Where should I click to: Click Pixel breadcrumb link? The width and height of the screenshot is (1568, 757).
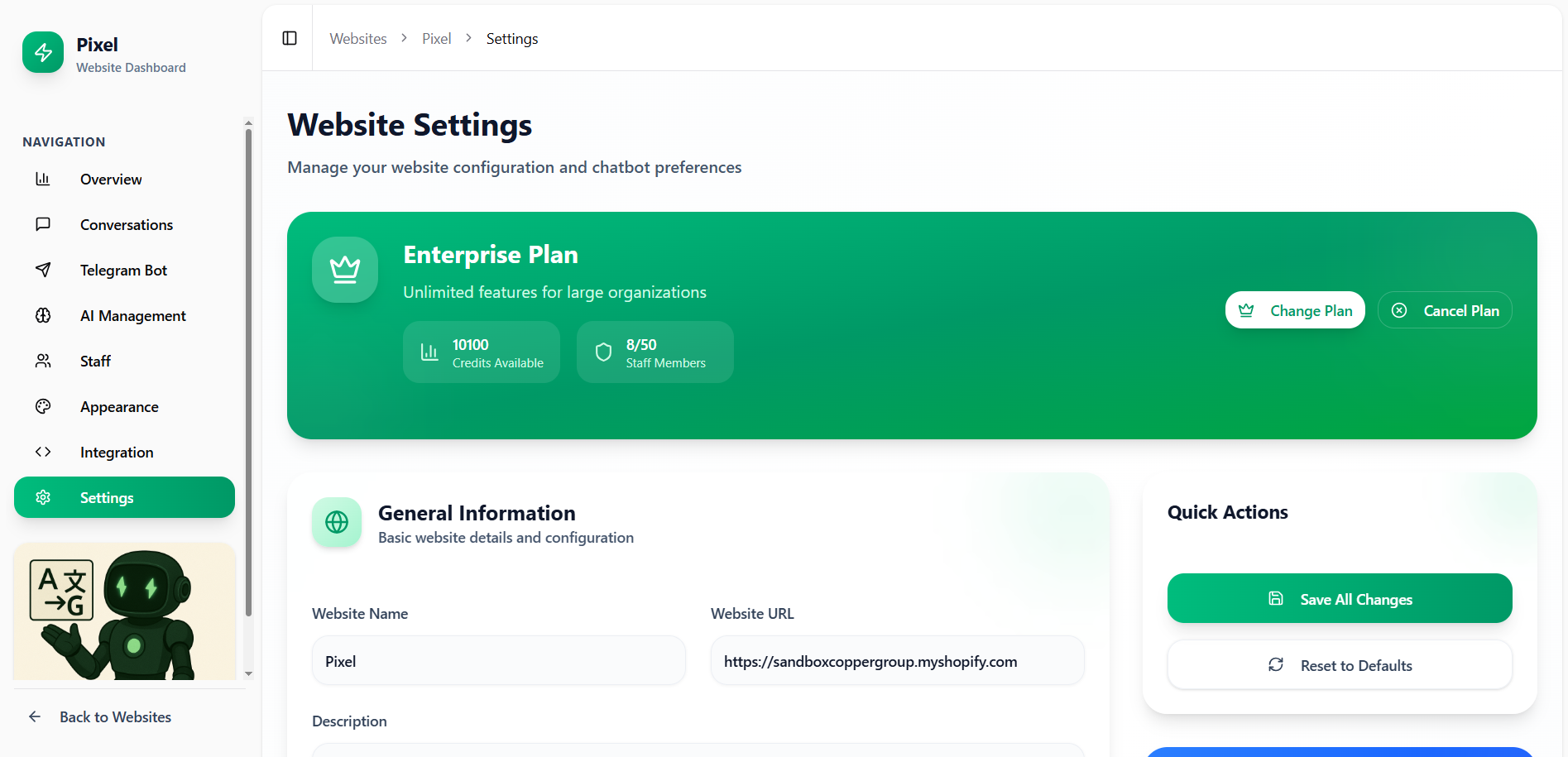(436, 39)
